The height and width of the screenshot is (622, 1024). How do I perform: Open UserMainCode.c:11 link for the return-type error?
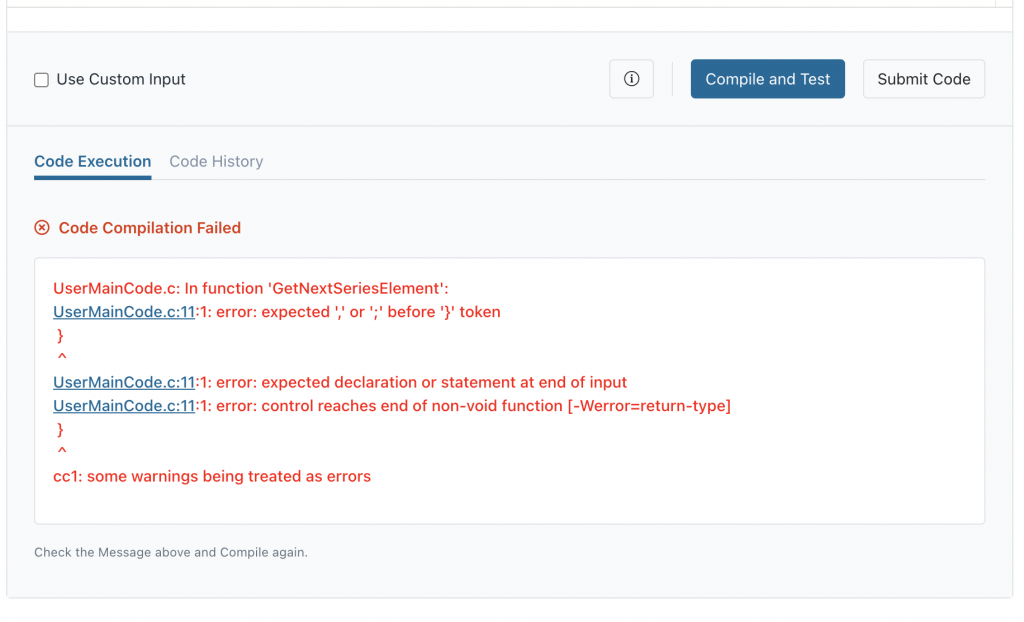[x=123, y=406]
